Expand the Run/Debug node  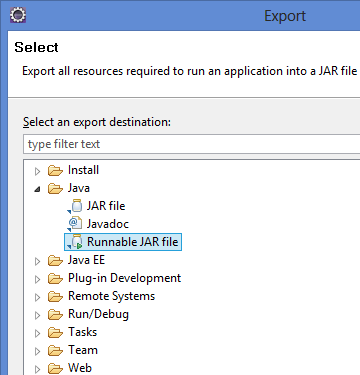pos(37,315)
